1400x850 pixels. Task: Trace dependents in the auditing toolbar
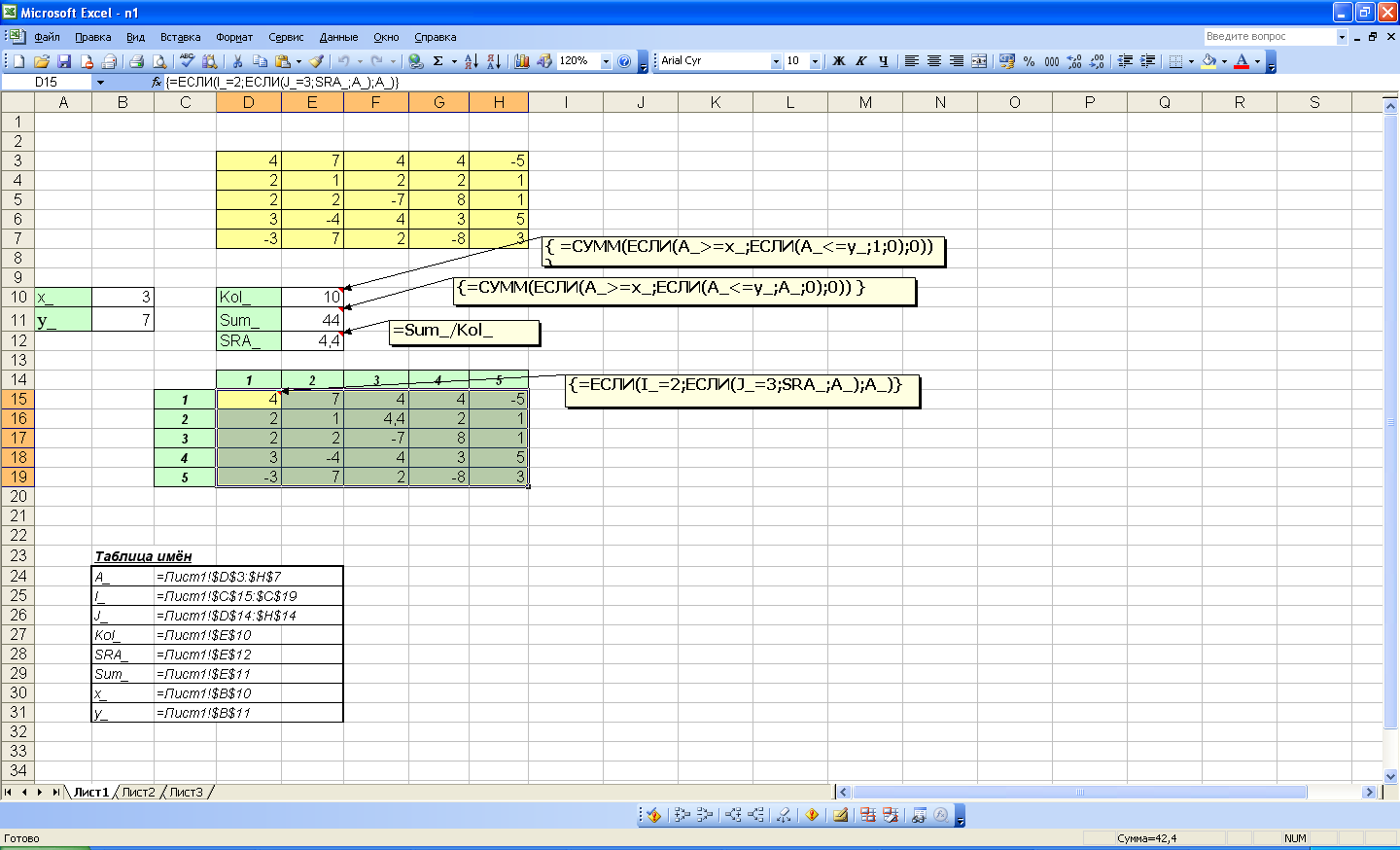(x=733, y=815)
